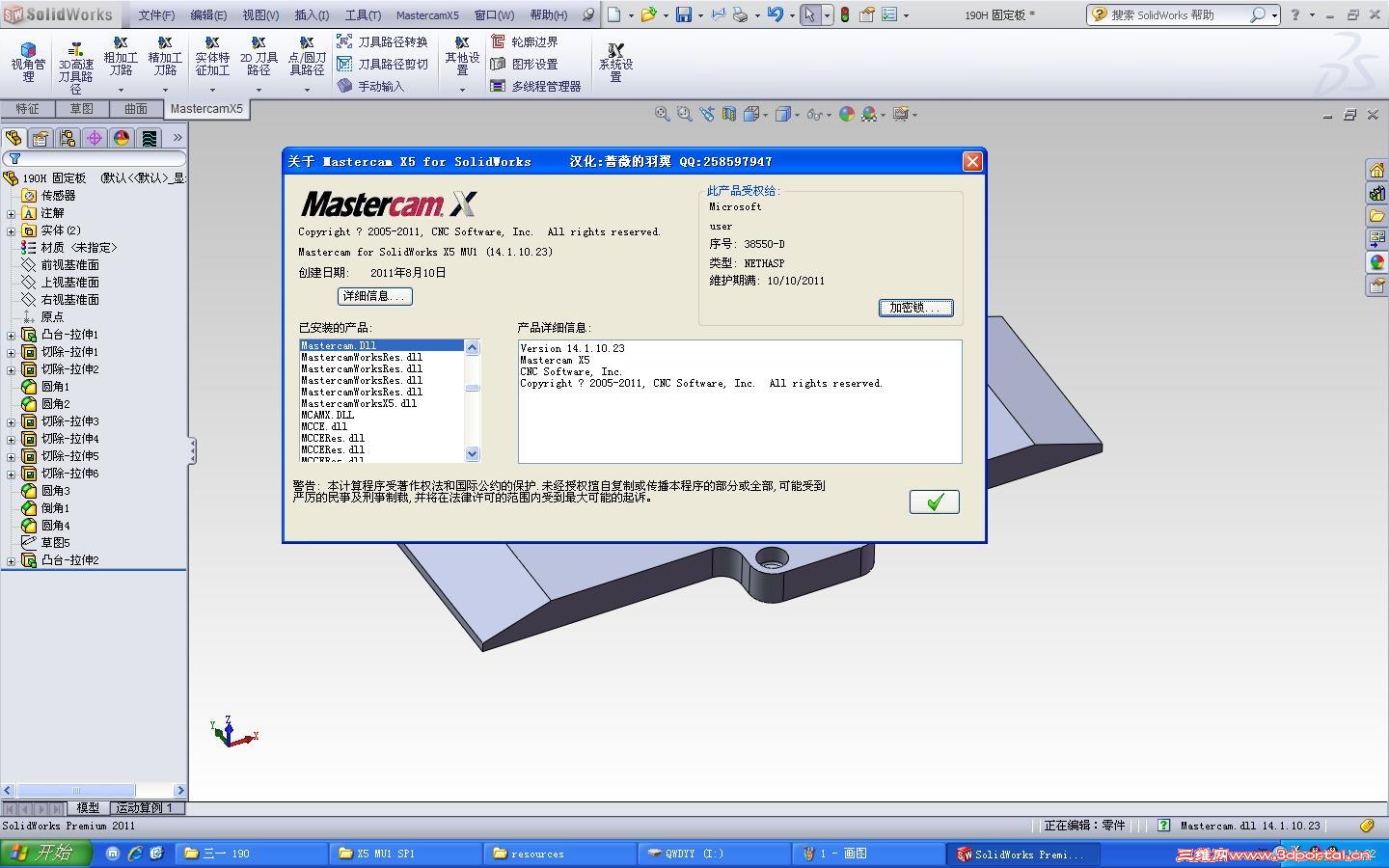Open the 2D 刀具路径 toolpath tool

(x=259, y=58)
